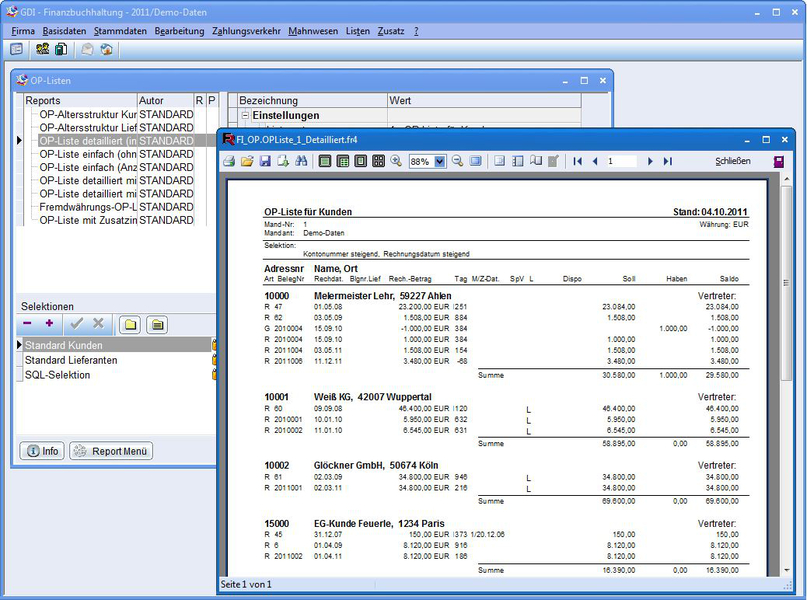This screenshot has width=807, height=600.
Task: Click the binoculars search icon
Action: (301, 161)
